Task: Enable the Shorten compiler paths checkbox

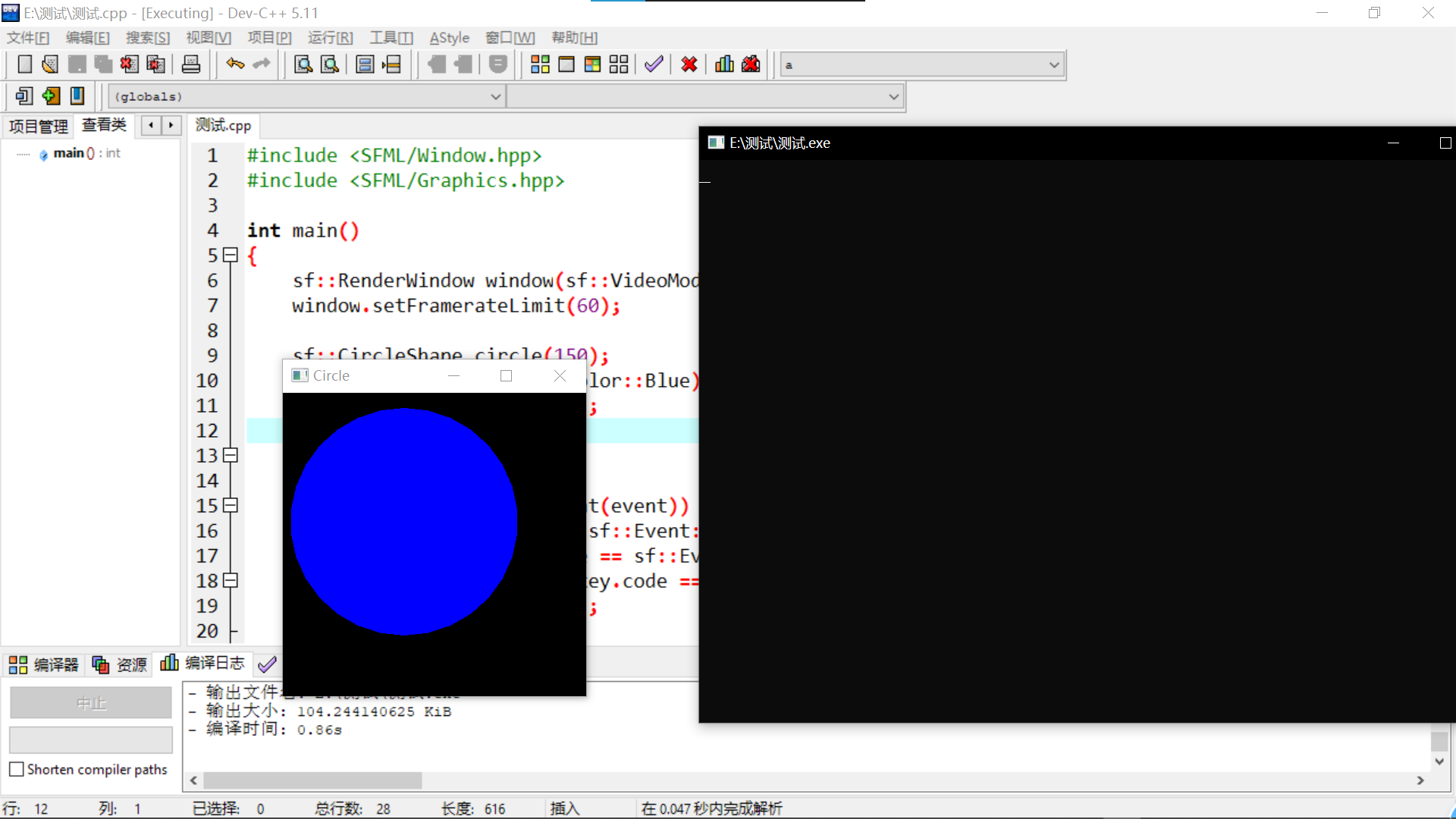Action: [15, 769]
